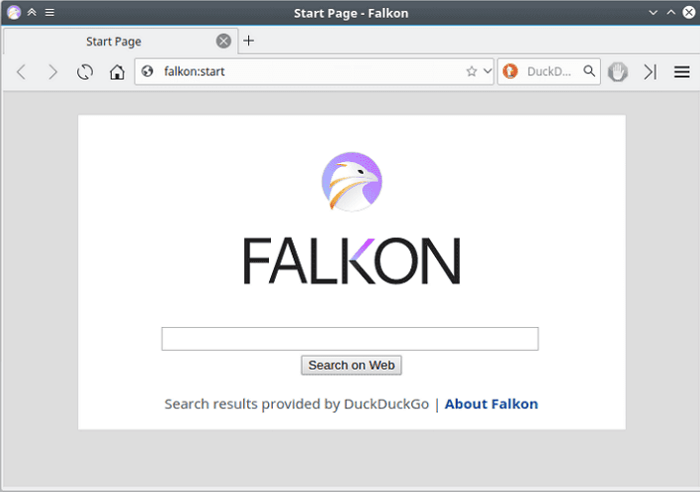Screen dimensions: 700x492
Task: Open DuckDuckGo search engine selector icon
Action: 510,71
